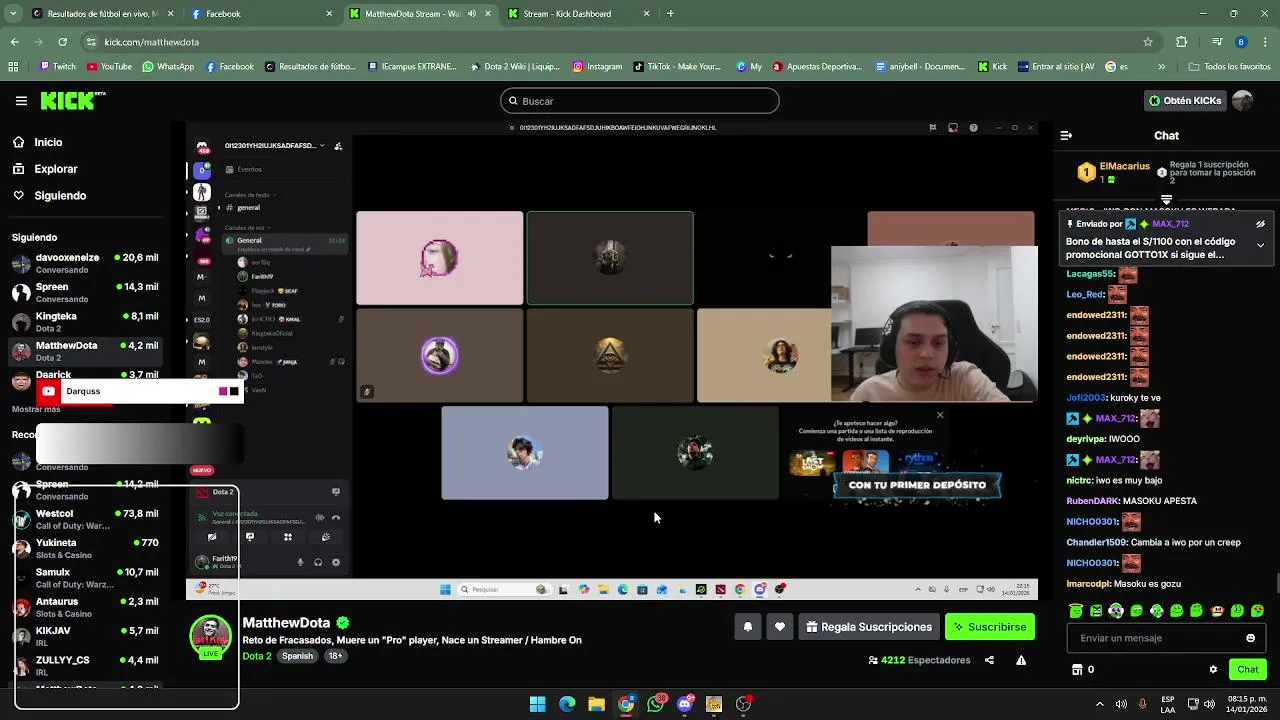Go back in browser history
Screen dimensions: 1280x720
(14, 42)
